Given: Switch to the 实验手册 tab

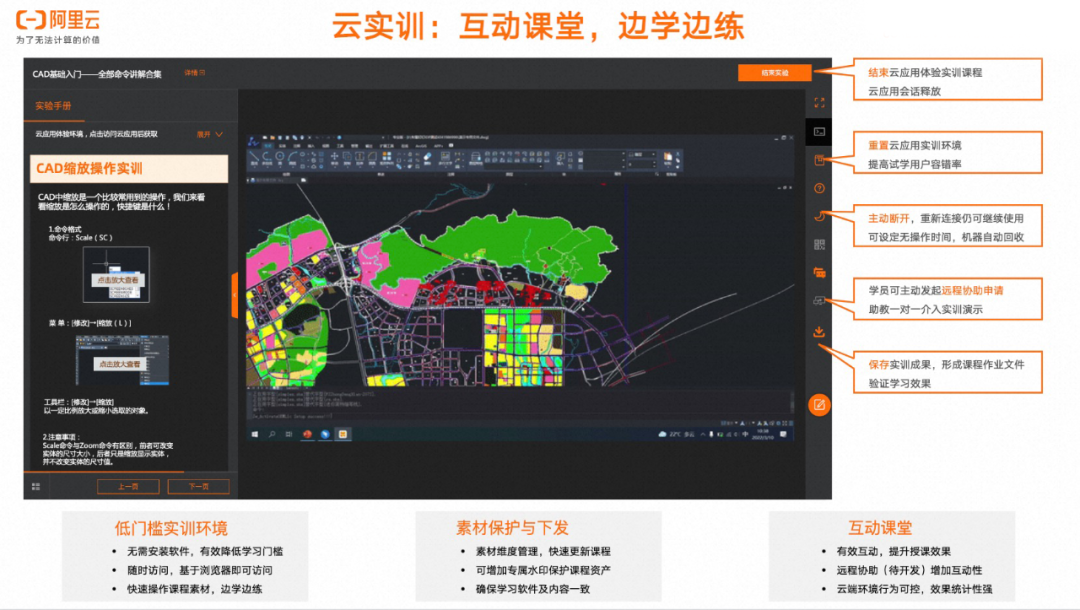Looking at the screenshot, I should click(x=53, y=106).
